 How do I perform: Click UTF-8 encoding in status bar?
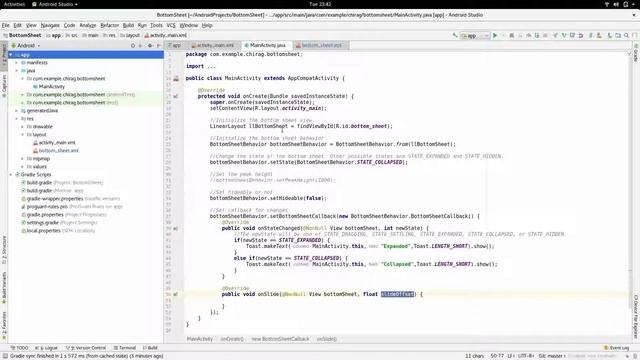click(x=526, y=356)
